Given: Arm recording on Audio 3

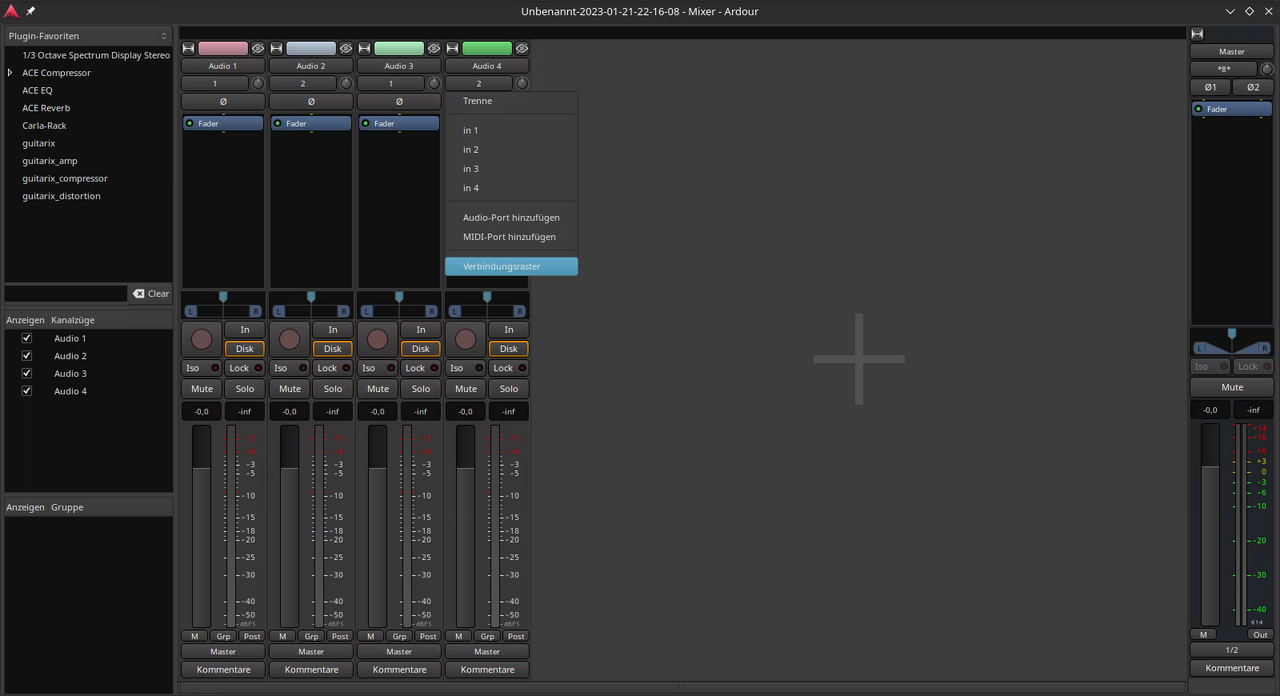Looking at the screenshot, I should pos(377,339).
